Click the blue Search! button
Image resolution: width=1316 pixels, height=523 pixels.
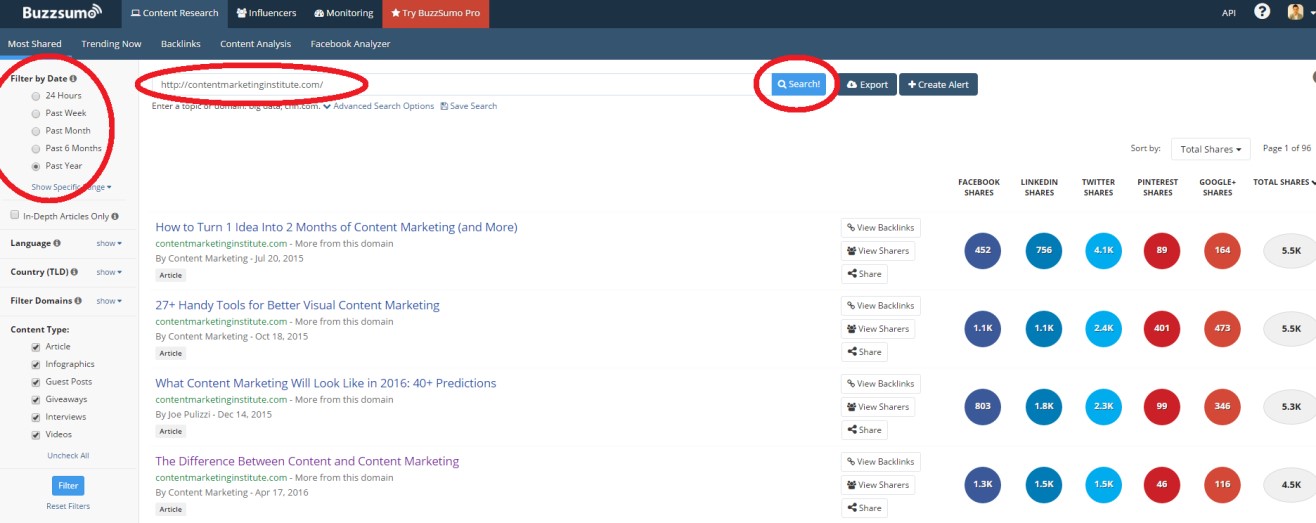tap(798, 84)
